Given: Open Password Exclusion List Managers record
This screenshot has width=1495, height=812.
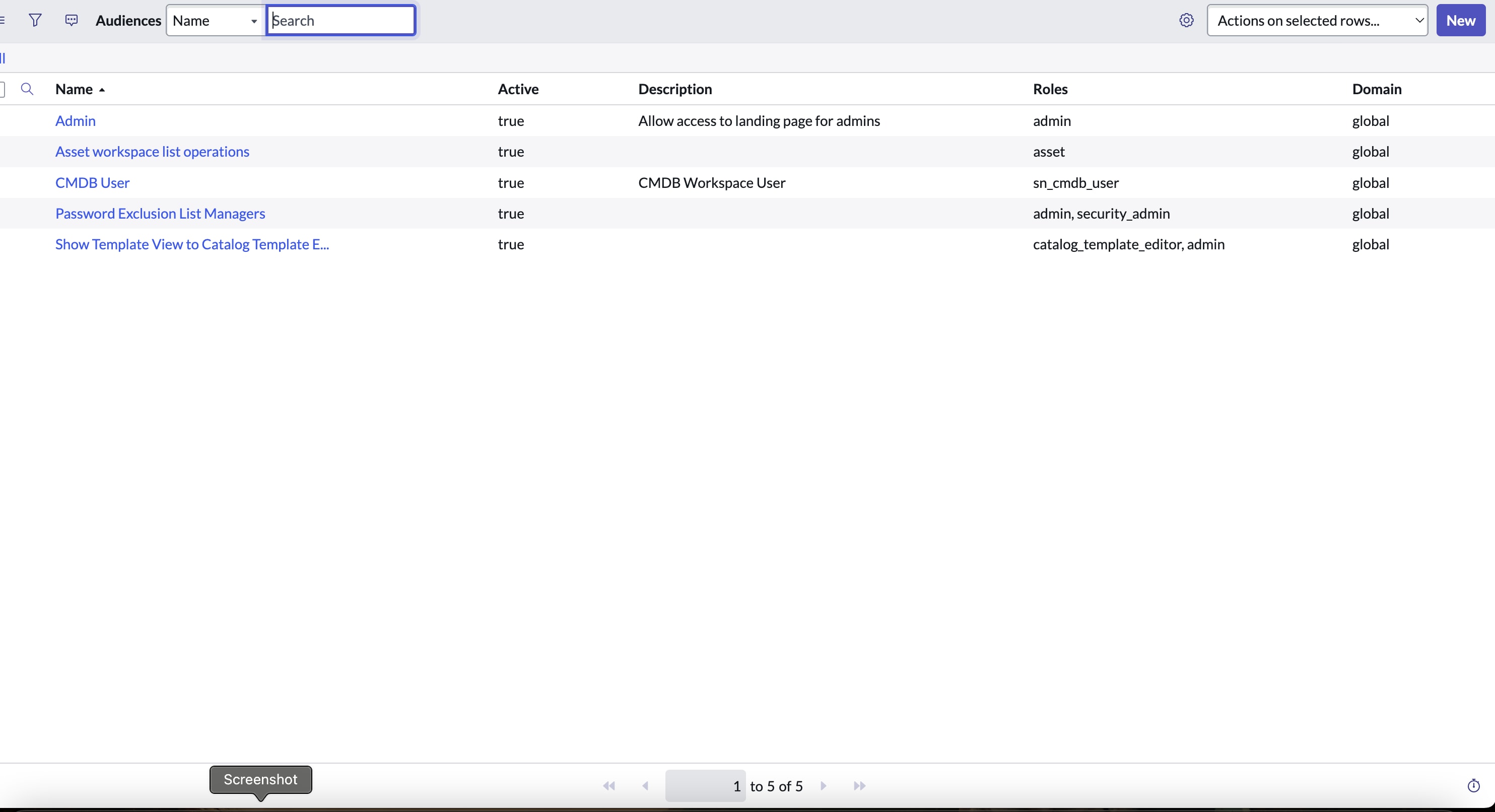Looking at the screenshot, I should (160, 214).
